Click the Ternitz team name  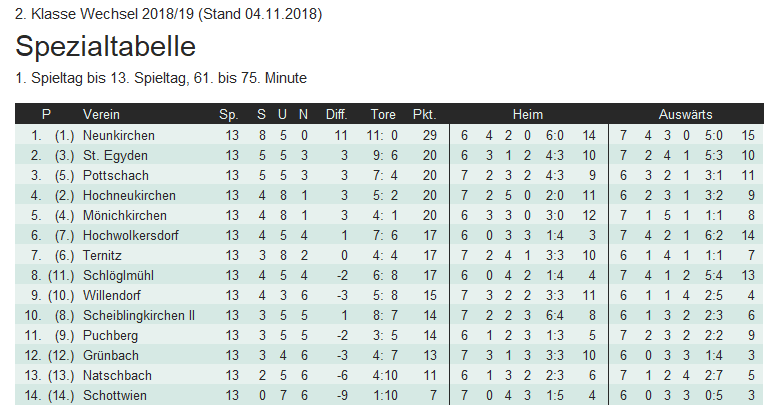click(101, 255)
